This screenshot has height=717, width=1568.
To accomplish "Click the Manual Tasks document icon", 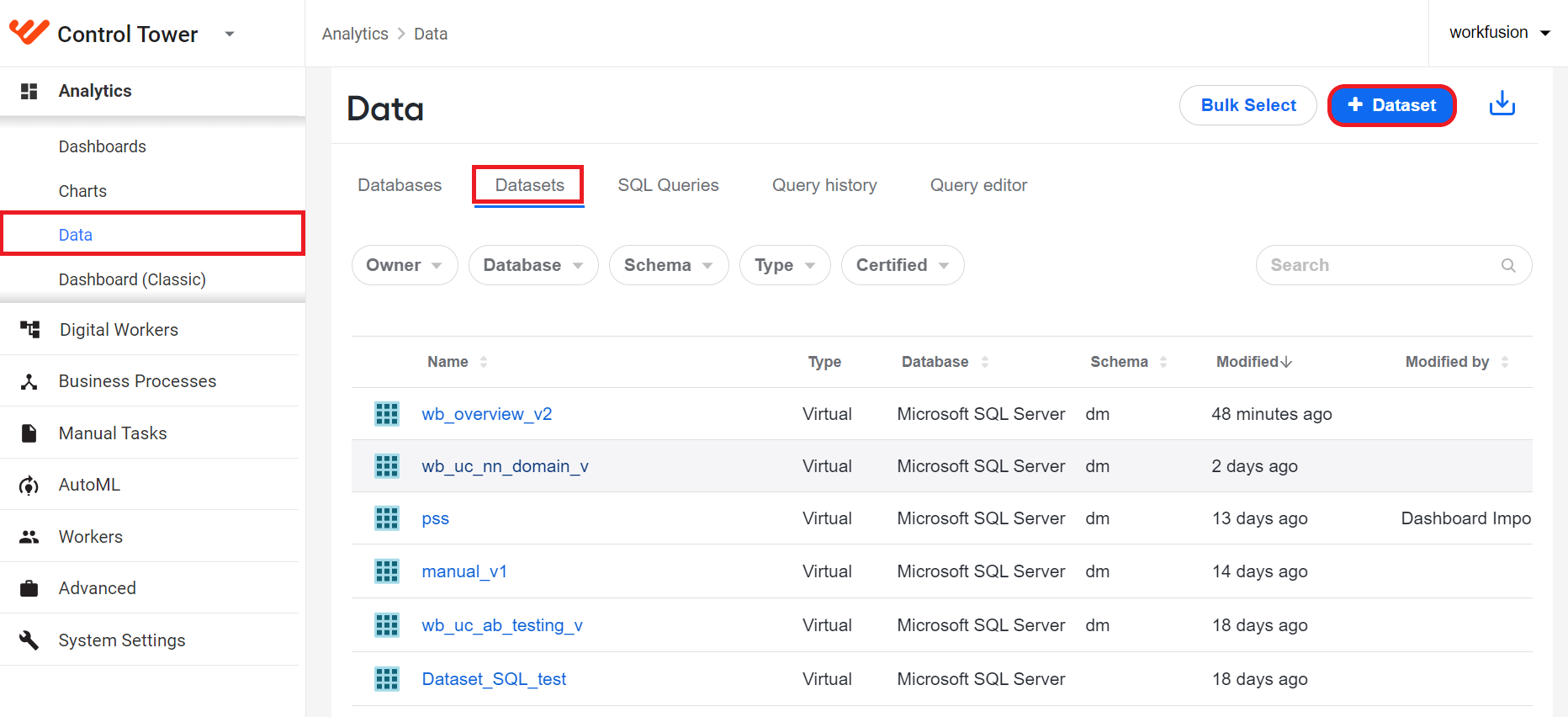I will 29,433.
